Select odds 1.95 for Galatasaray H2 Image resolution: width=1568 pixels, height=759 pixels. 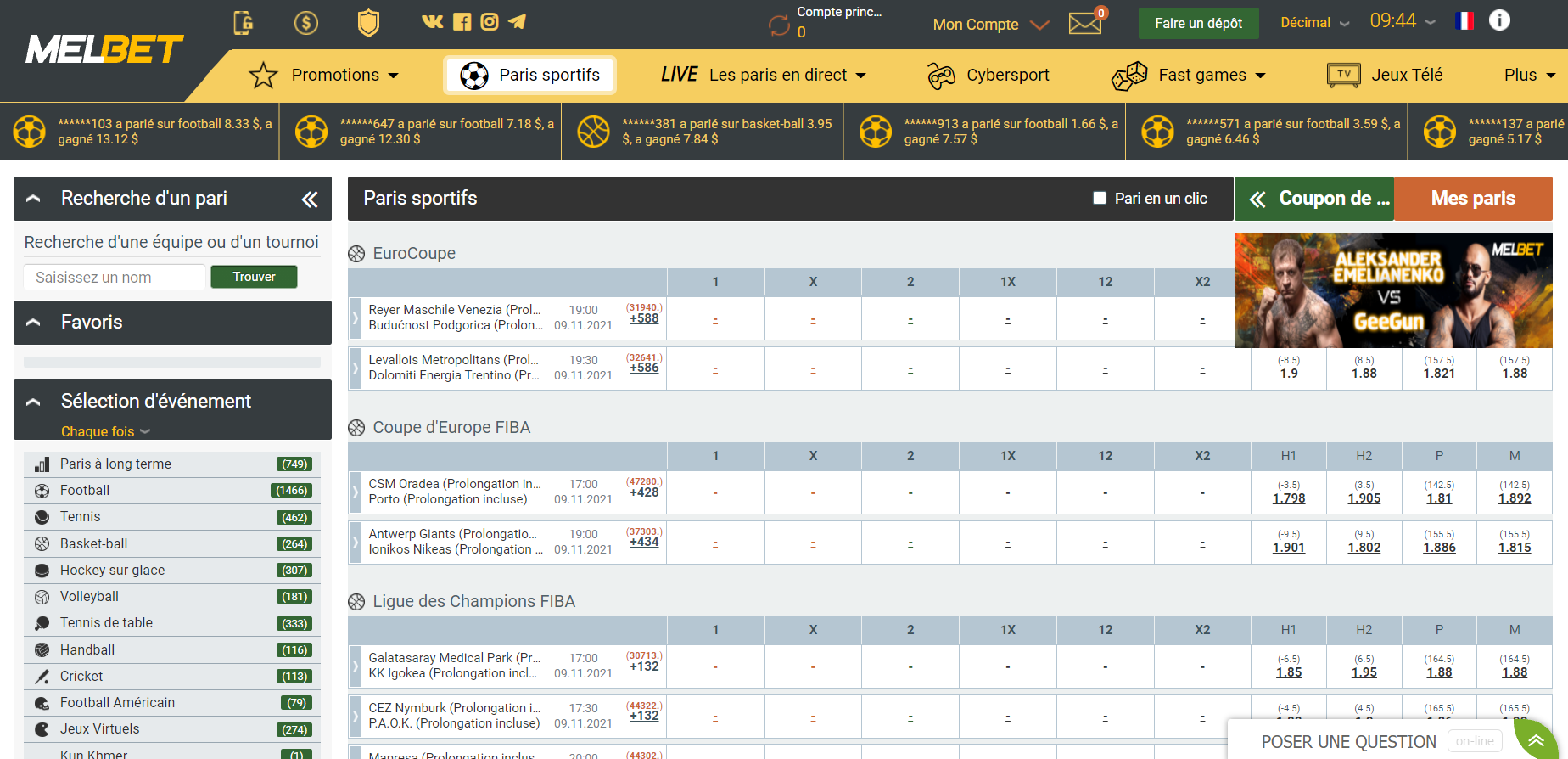[x=1364, y=672]
